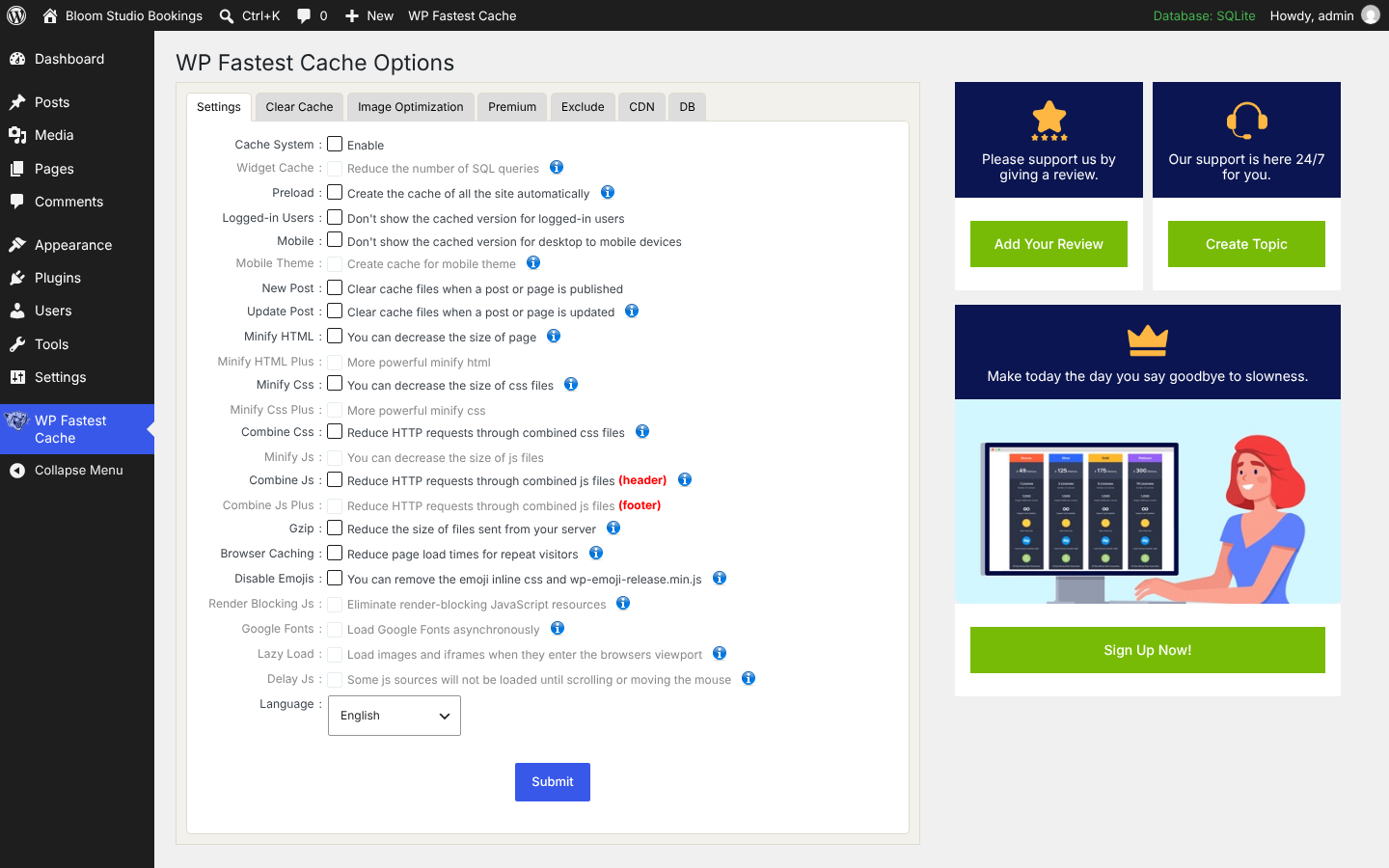Viewport: 1389px width, 868px height.
Task: Click the info icon beside Combine Css
Action: [x=642, y=431]
